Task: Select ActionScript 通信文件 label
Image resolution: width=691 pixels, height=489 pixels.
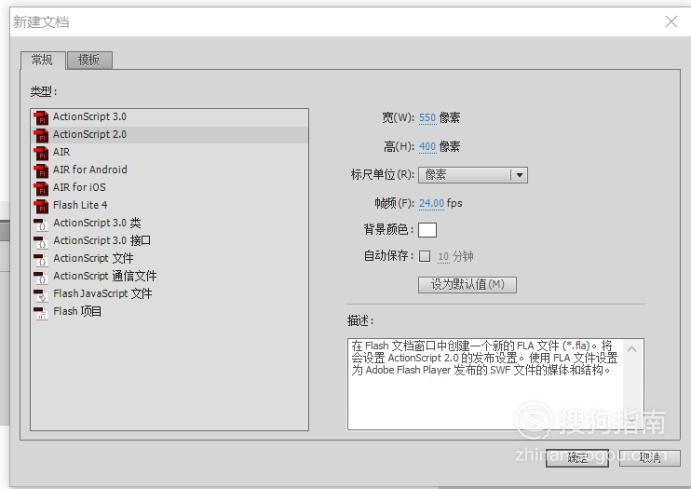Action: tap(105, 276)
